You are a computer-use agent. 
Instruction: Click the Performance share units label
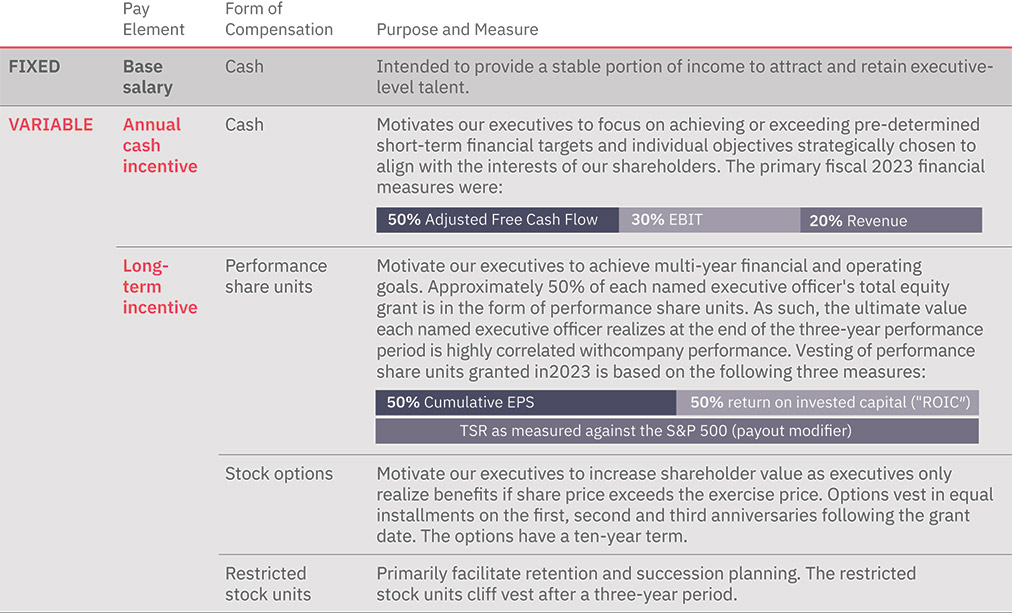pos(276,276)
